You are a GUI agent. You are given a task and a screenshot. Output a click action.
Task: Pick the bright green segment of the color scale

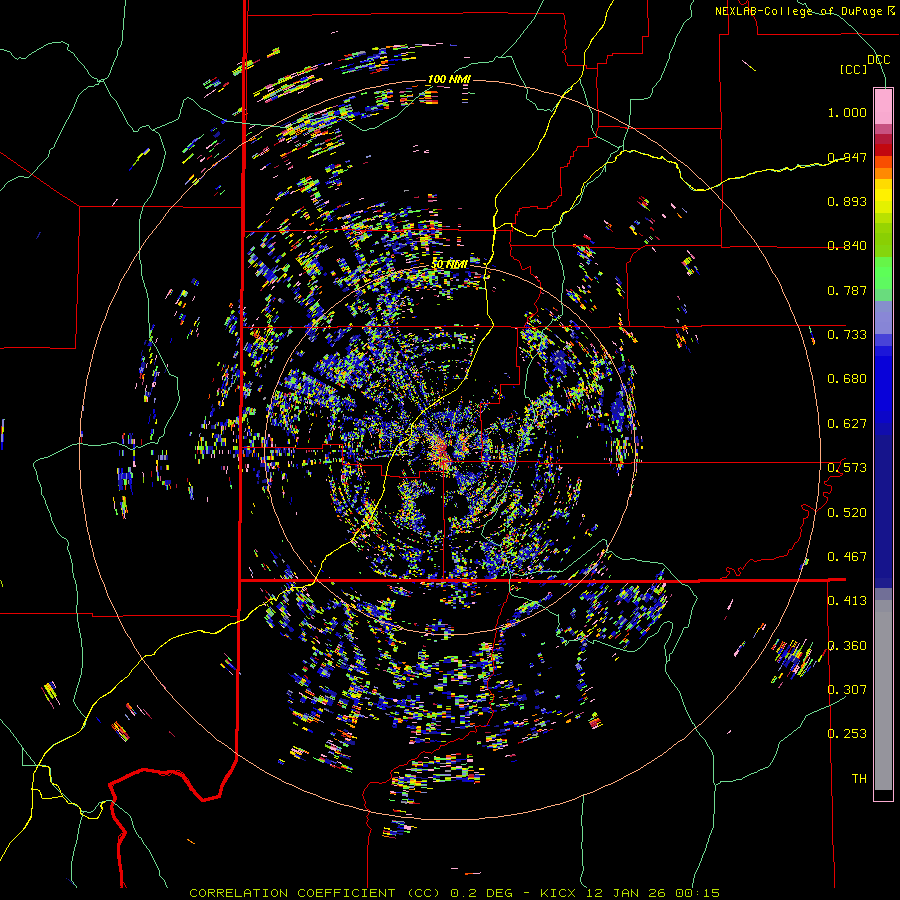pos(883,273)
